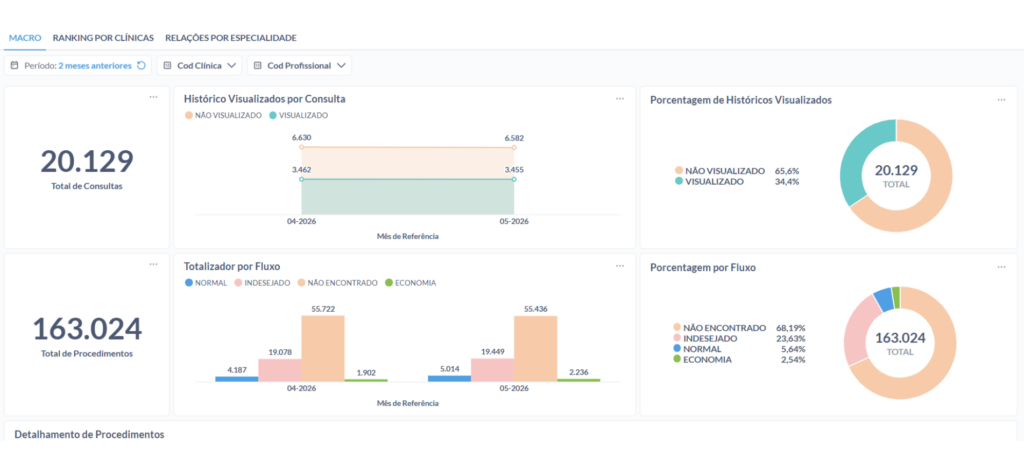
Task: Toggle ECONOMIA series in bar chart legend
Action: (x=411, y=283)
